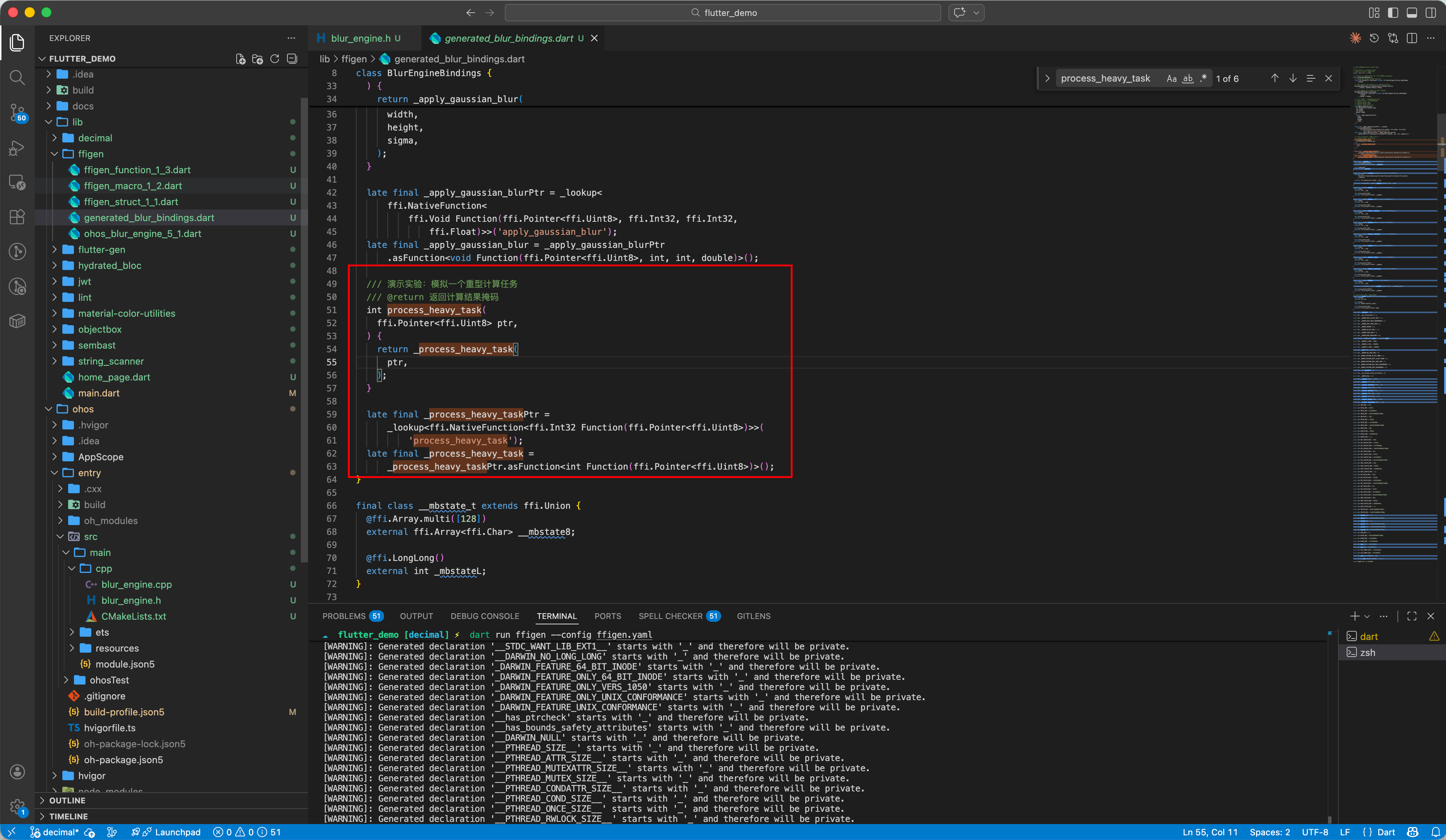Switch to the blur_engine.h editor tab
Screen dimensions: 1446x840
pos(360,38)
